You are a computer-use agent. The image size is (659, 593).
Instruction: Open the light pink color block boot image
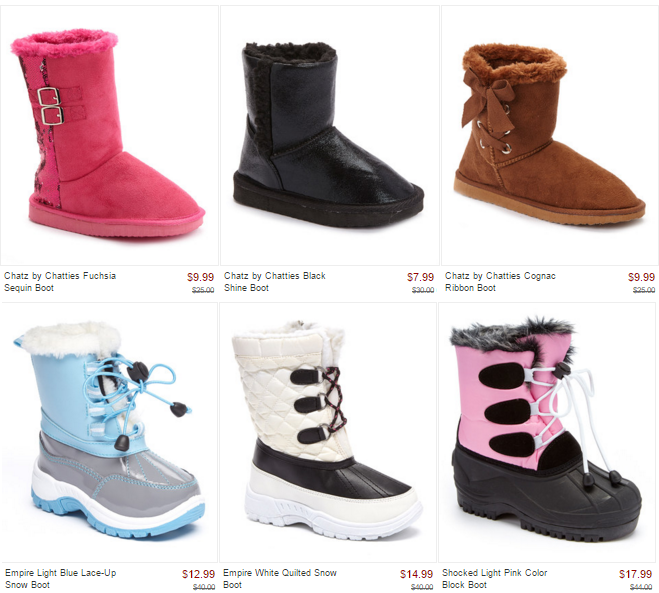click(547, 432)
